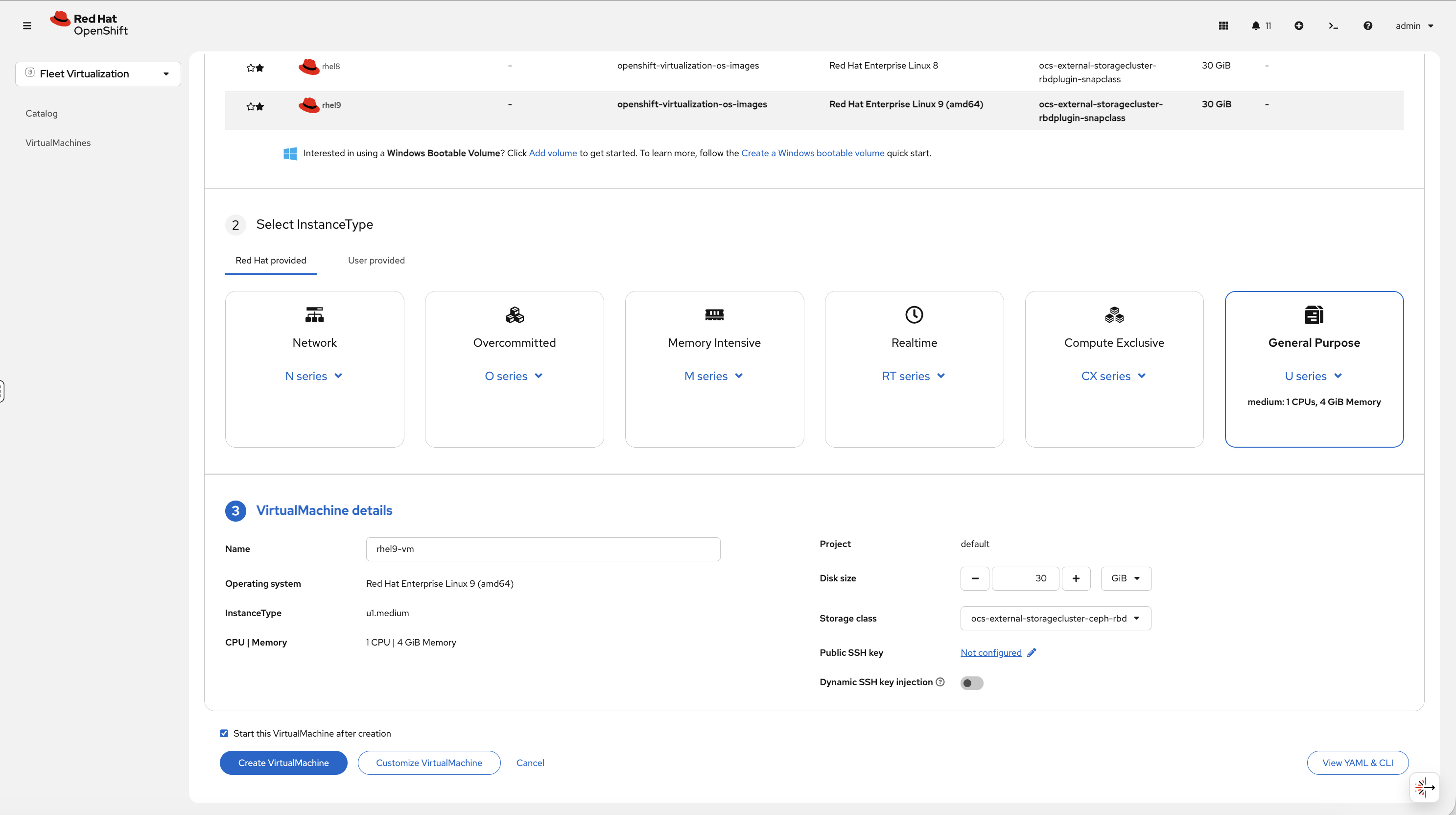Open the Create a Windows bootable volume quick start
The width and height of the screenshot is (1456, 815).
click(813, 153)
